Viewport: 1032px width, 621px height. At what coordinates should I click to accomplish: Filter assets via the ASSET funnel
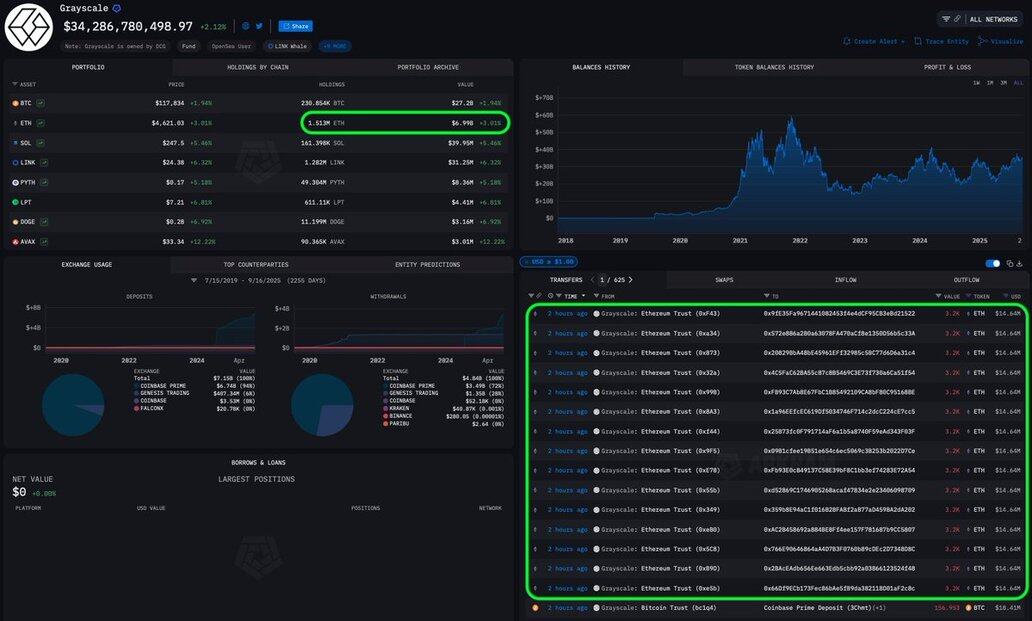(14, 84)
